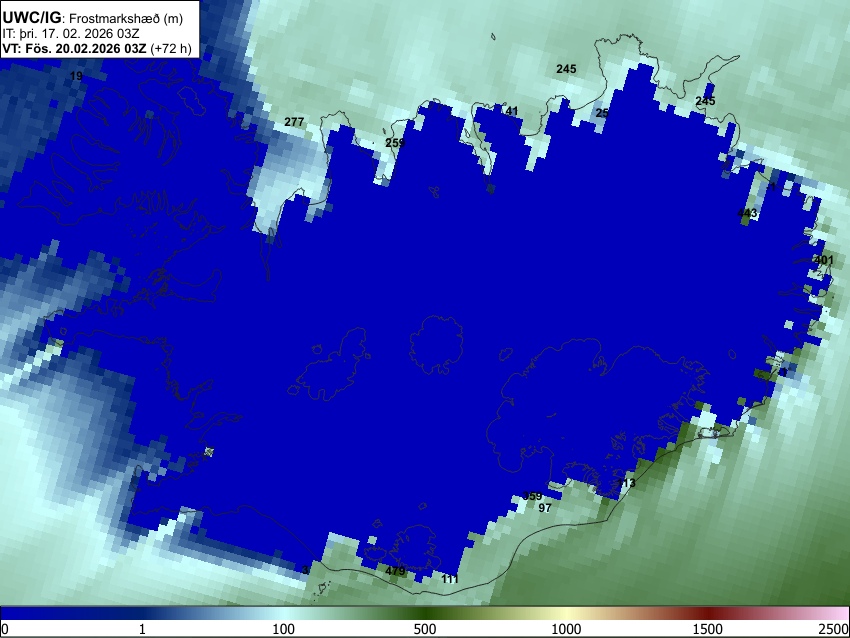
Task: Click the map value 41 on the north coast
Action: tap(511, 111)
